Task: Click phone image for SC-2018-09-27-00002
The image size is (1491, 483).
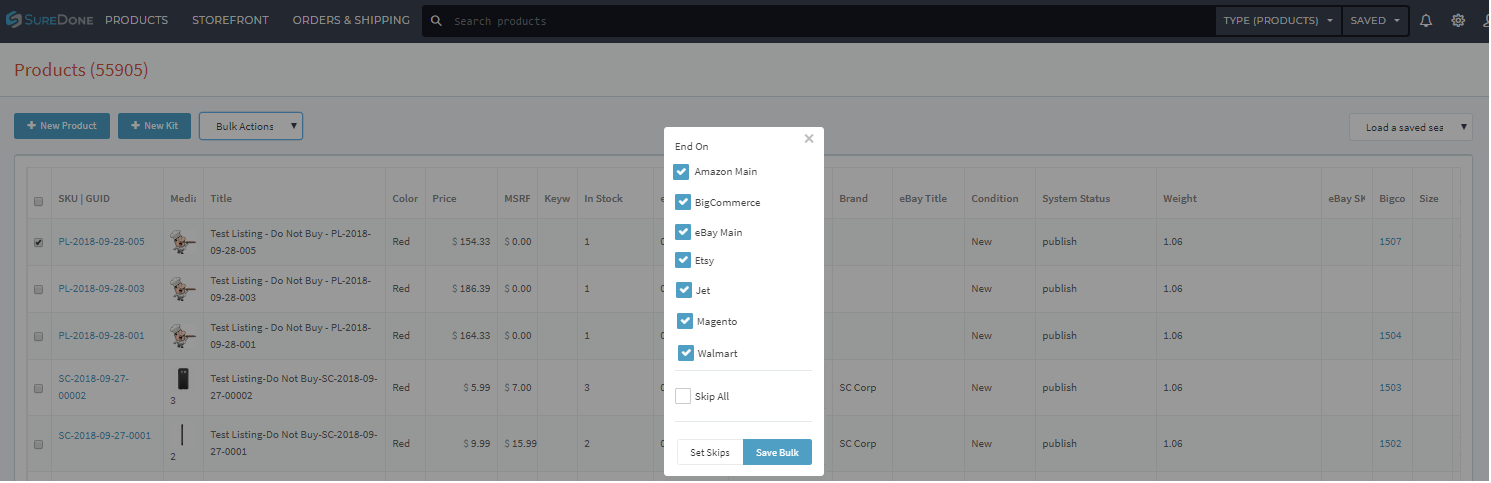Action: coord(182,379)
